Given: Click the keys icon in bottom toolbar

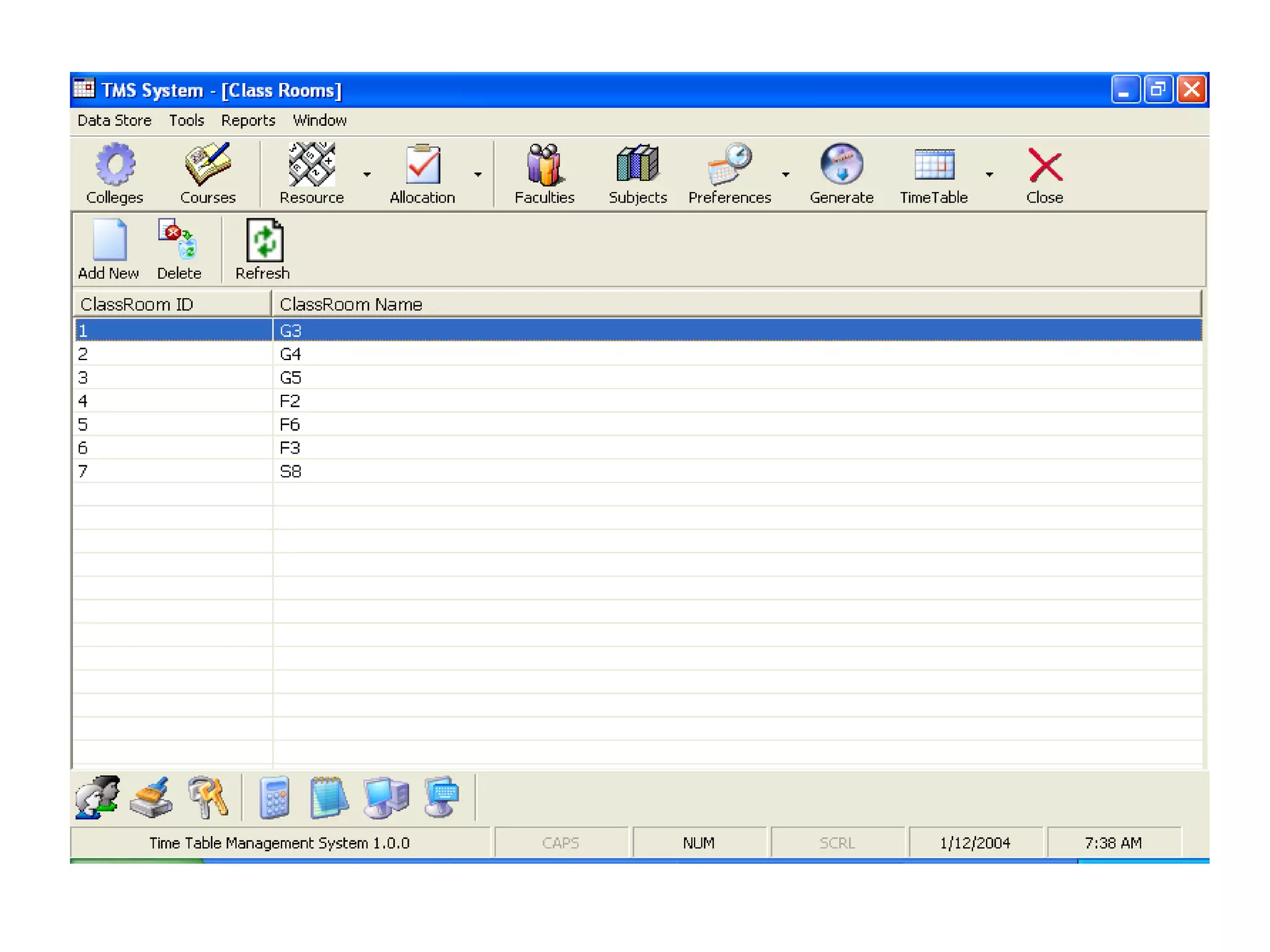Looking at the screenshot, I should [x=208, y=797].
